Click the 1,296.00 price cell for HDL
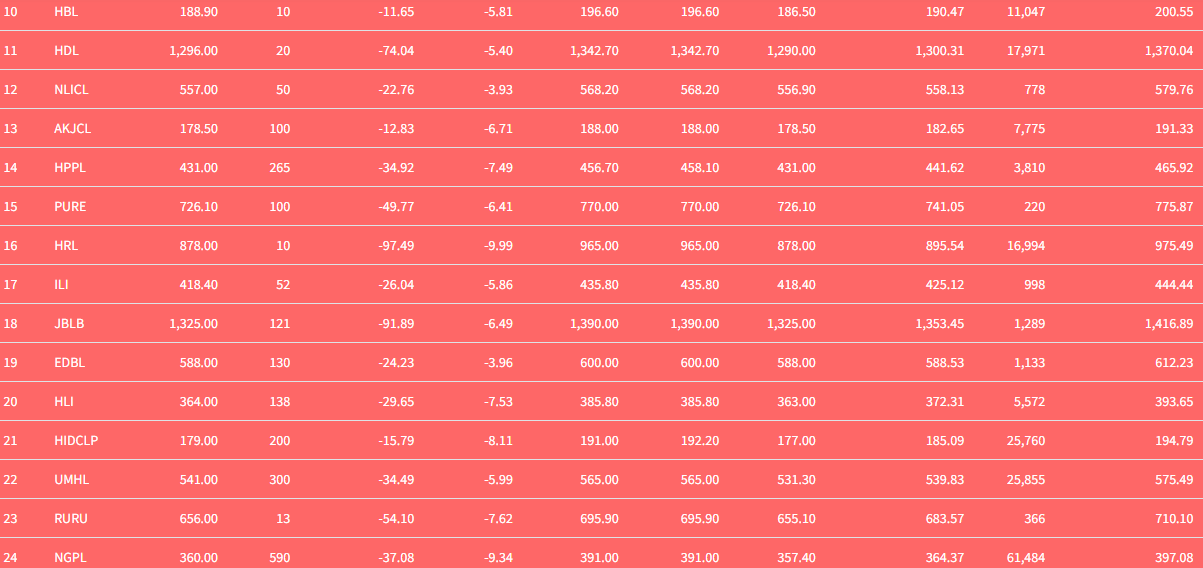This screenshot has width=1203, height=568. (194, 50)
